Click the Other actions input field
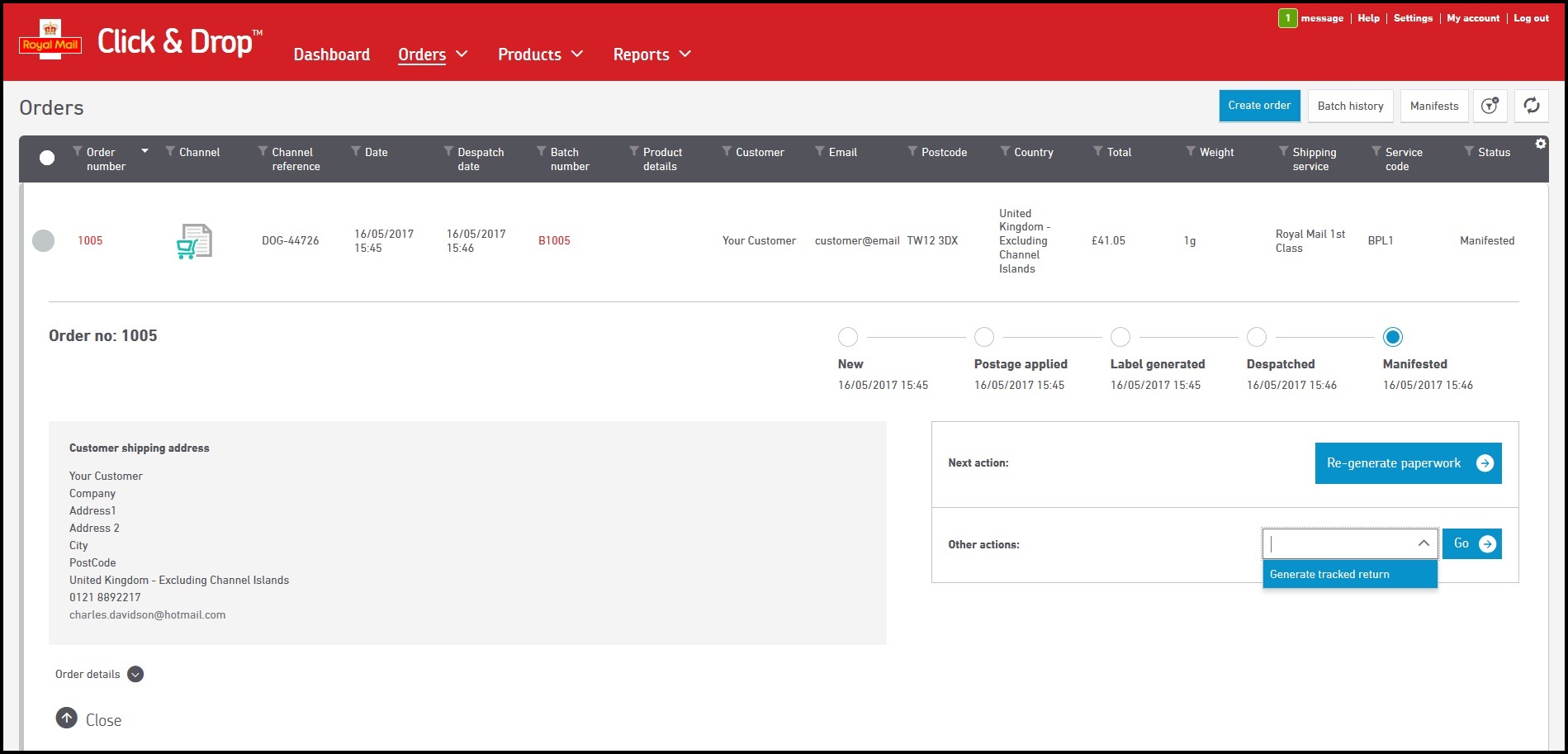This screenshot has width=1568, height=754. pyautogui.click(x=1339, y=543)
